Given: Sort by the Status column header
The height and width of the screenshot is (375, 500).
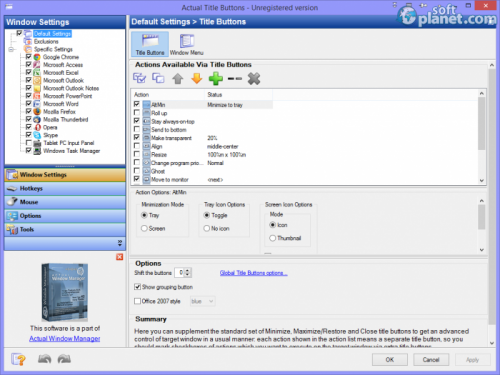Looking at the screenshot, I should click(239, 95).
